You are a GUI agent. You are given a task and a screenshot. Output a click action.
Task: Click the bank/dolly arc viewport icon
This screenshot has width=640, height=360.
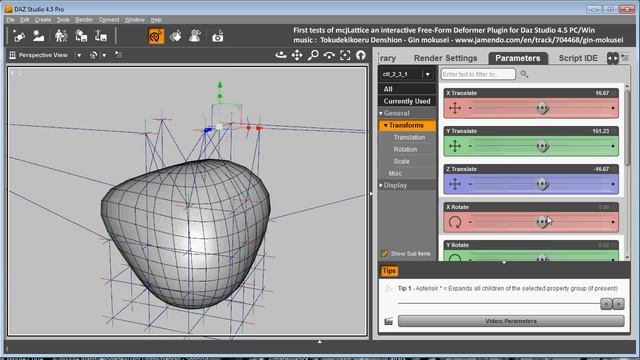click(x=329, y=55)
